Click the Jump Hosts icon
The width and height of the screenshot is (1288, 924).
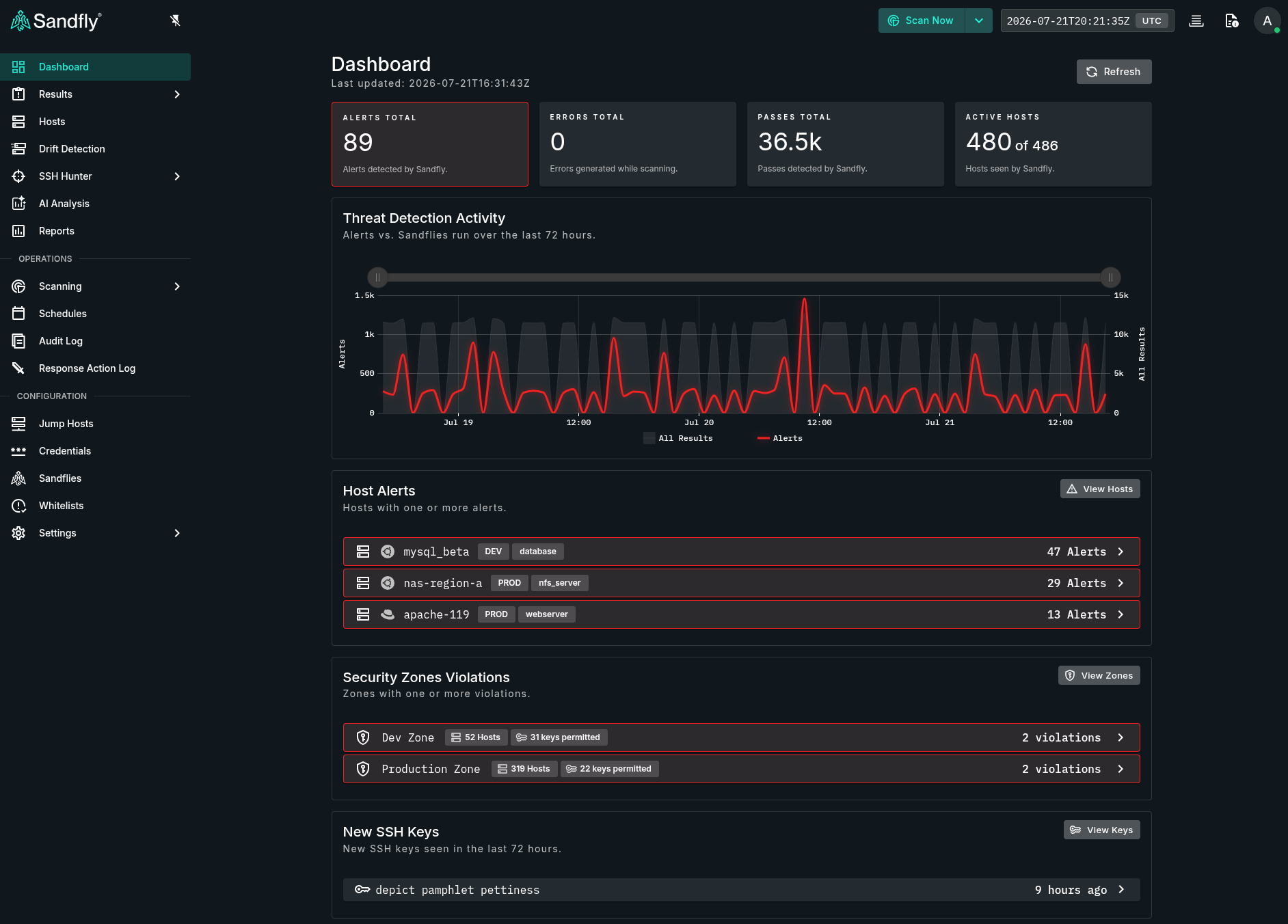tap(18, 424)
